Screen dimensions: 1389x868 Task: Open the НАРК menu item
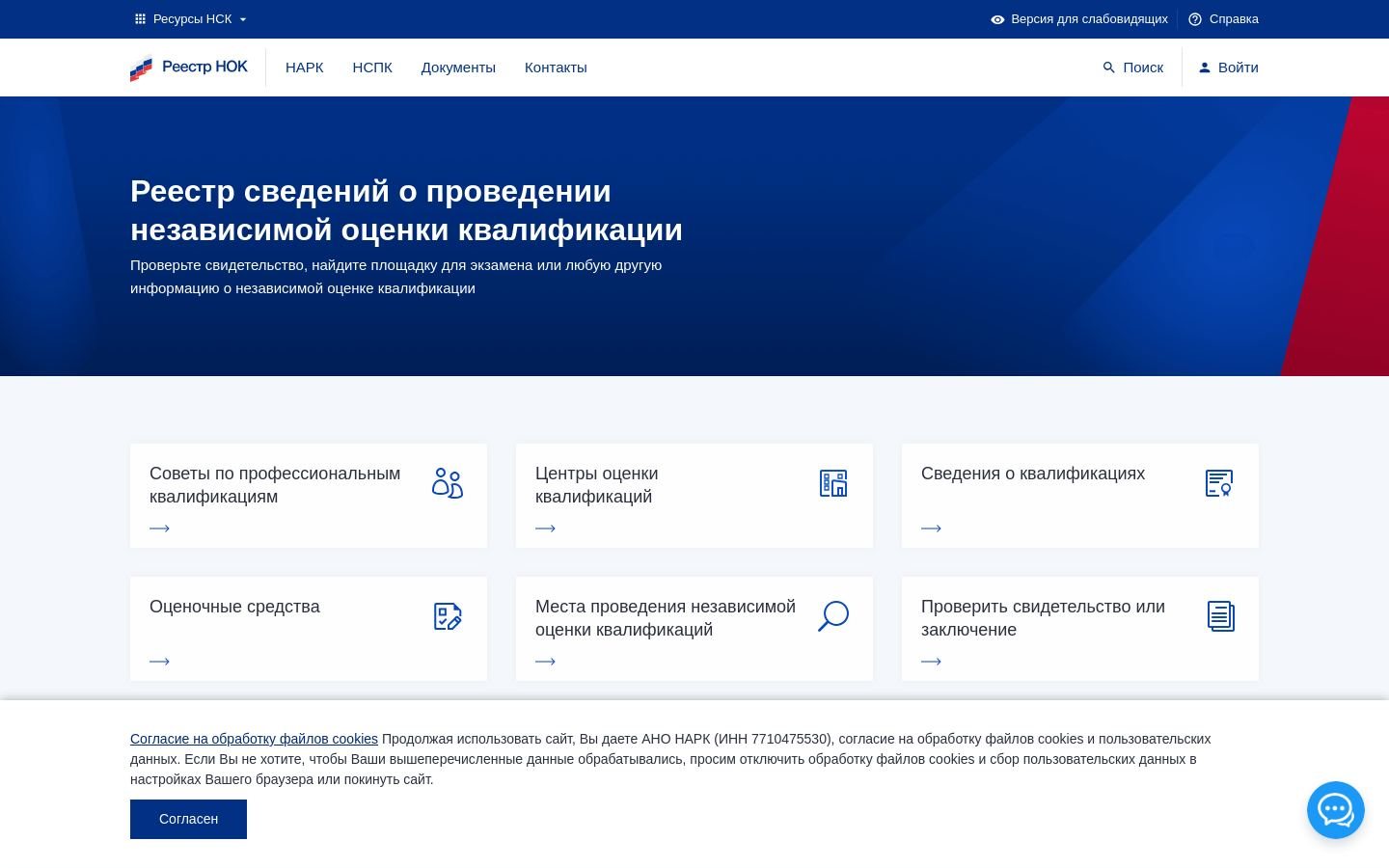[x=305, y=68]
